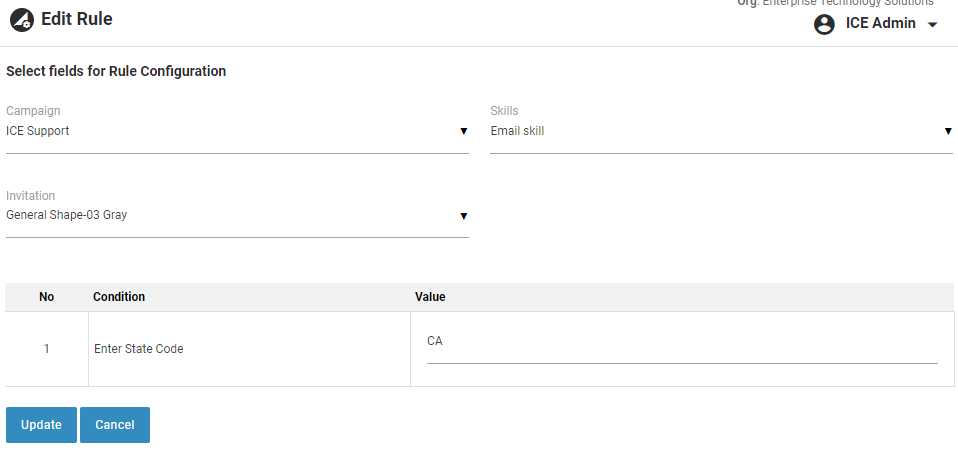Open the ICE Admin caret menu
The image size is (958, 473).
pyautogui.click(x=933, y=25)
